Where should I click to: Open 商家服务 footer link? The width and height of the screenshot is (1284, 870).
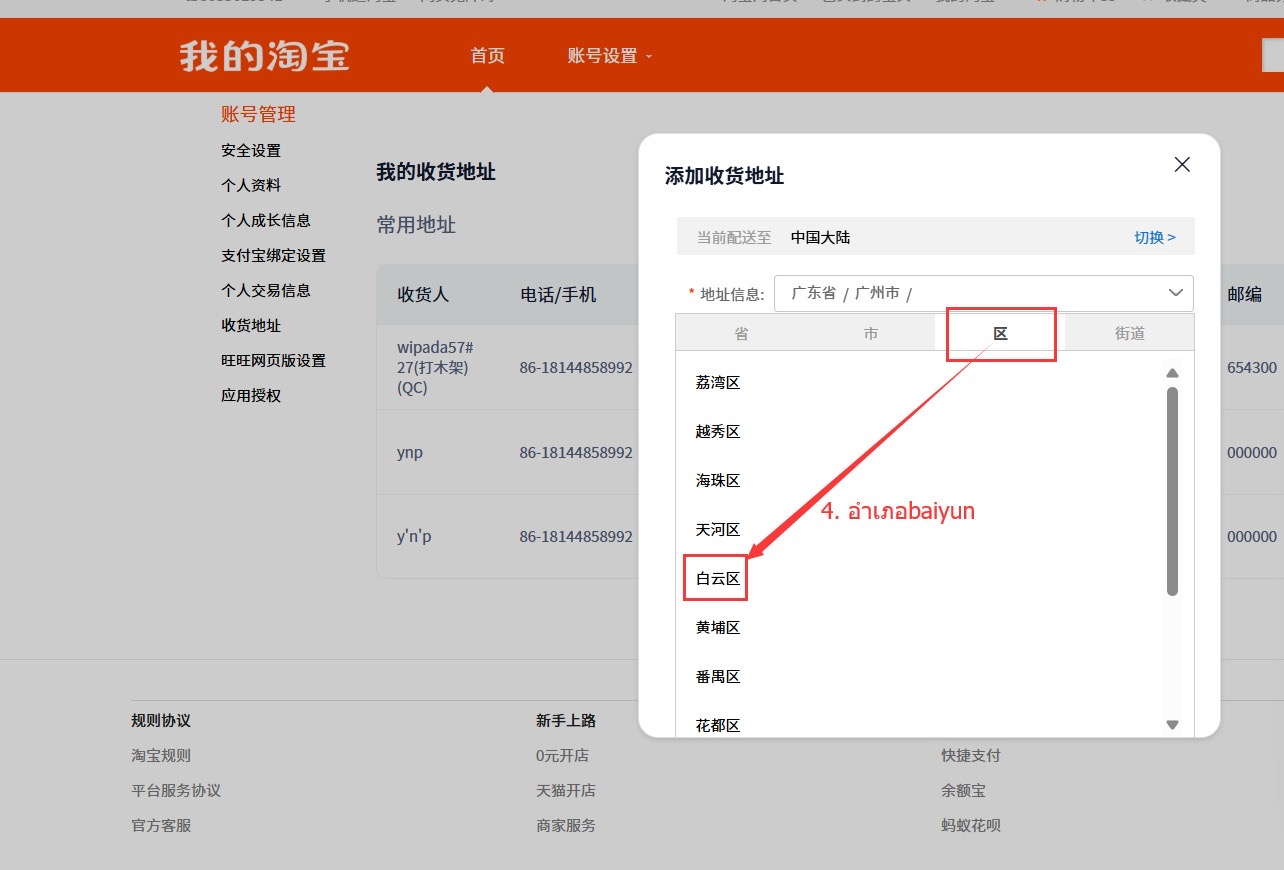[x=566, y=825]
